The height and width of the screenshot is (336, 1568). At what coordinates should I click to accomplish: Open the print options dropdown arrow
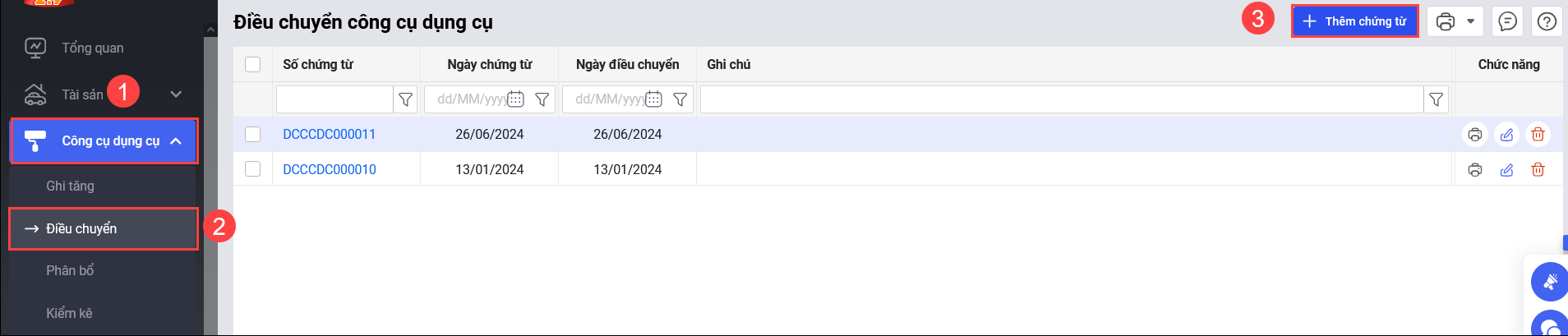(1471, 21)
